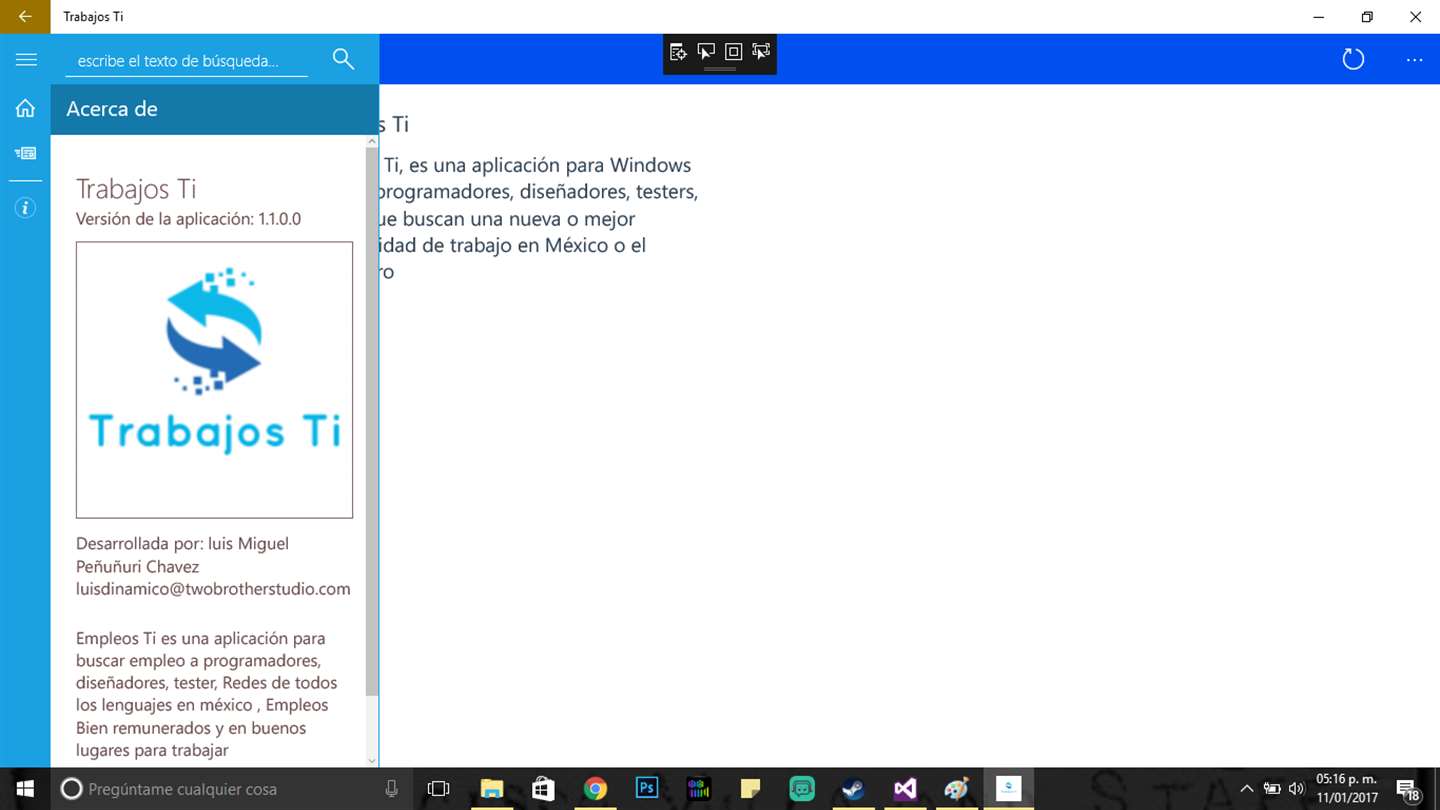The image size is (1440, 810).
Task: Click the first debug toolbar icon
Action: 678,52
